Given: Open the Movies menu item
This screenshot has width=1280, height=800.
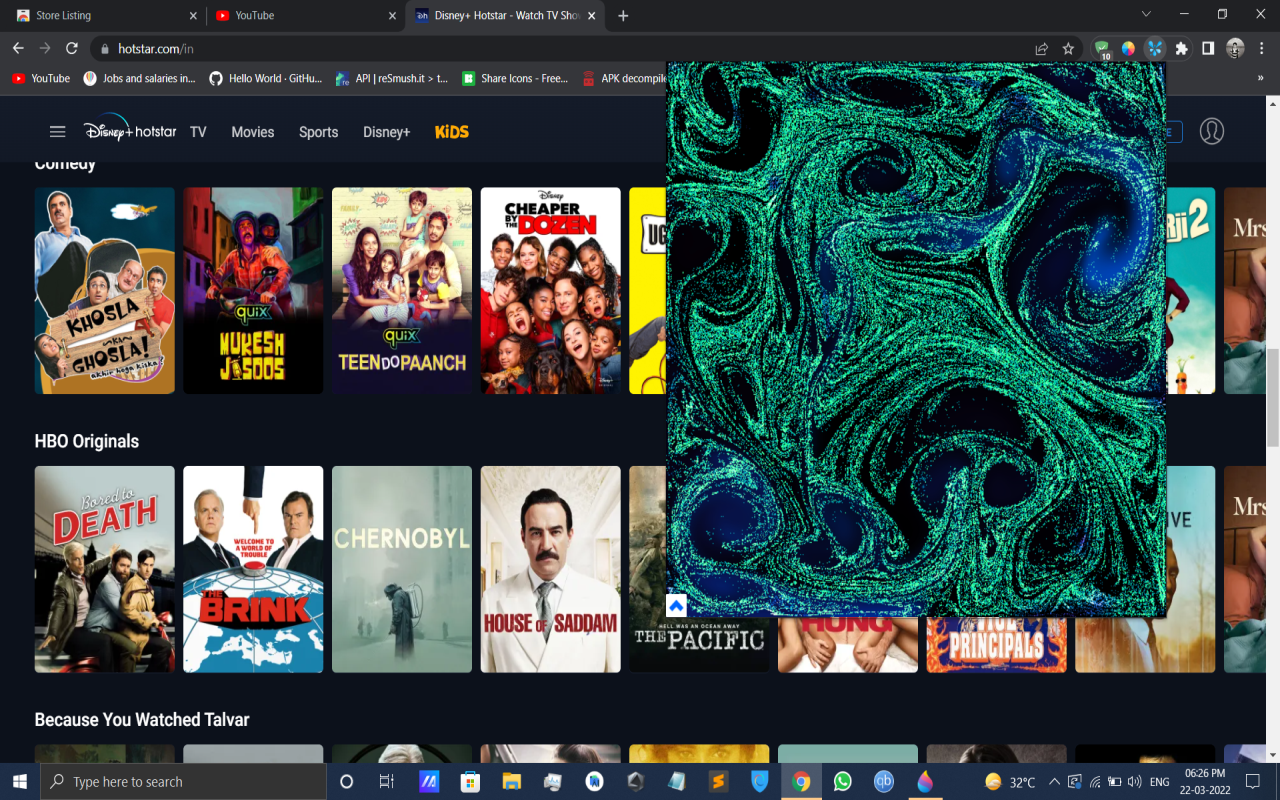Looking at the screenshot, I should 252,132.
